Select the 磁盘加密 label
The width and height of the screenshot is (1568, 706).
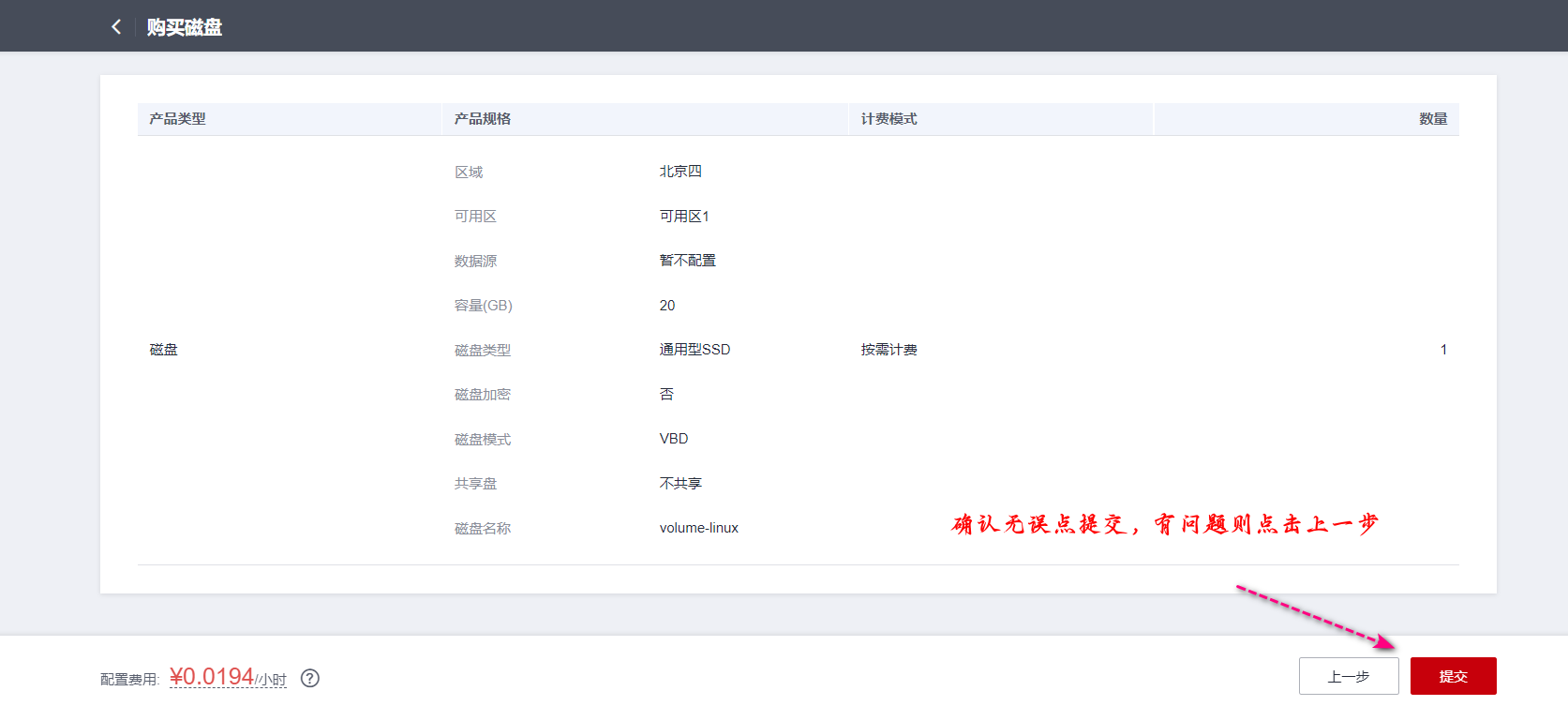tap(483, 395)
